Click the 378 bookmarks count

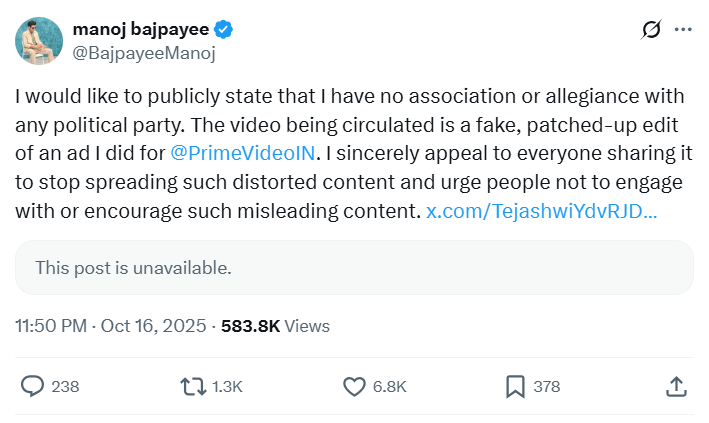(x=549, y=386)
